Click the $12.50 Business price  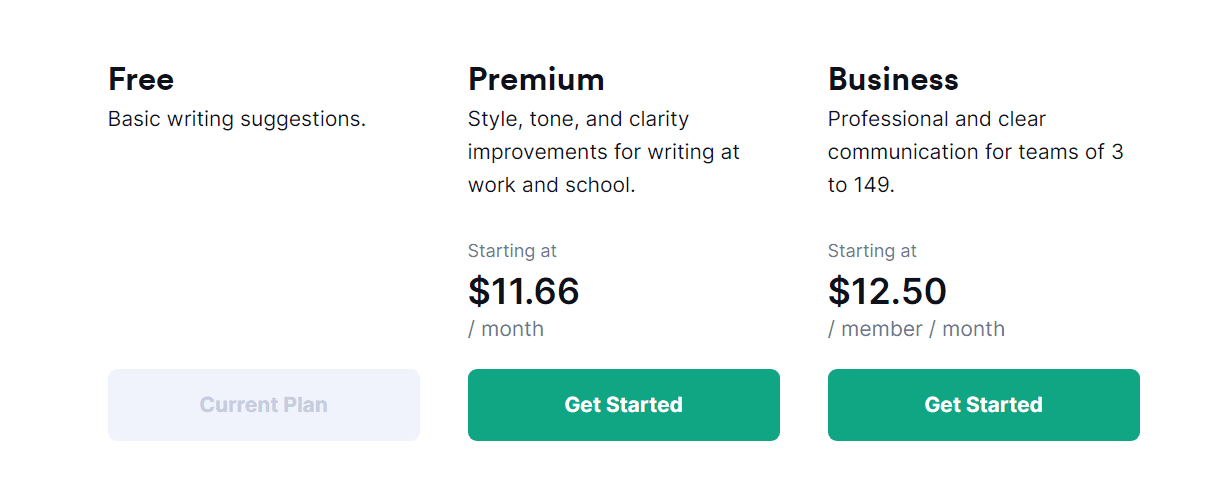pyautogui.click(x=887, y=291)
